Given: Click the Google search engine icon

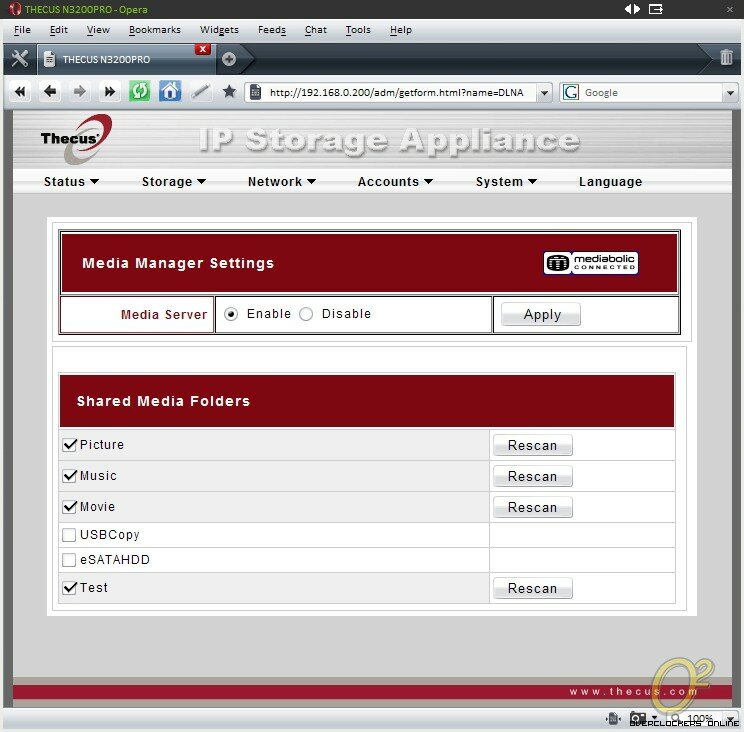Looking at the screenshot, I should [x=571, y=92].
